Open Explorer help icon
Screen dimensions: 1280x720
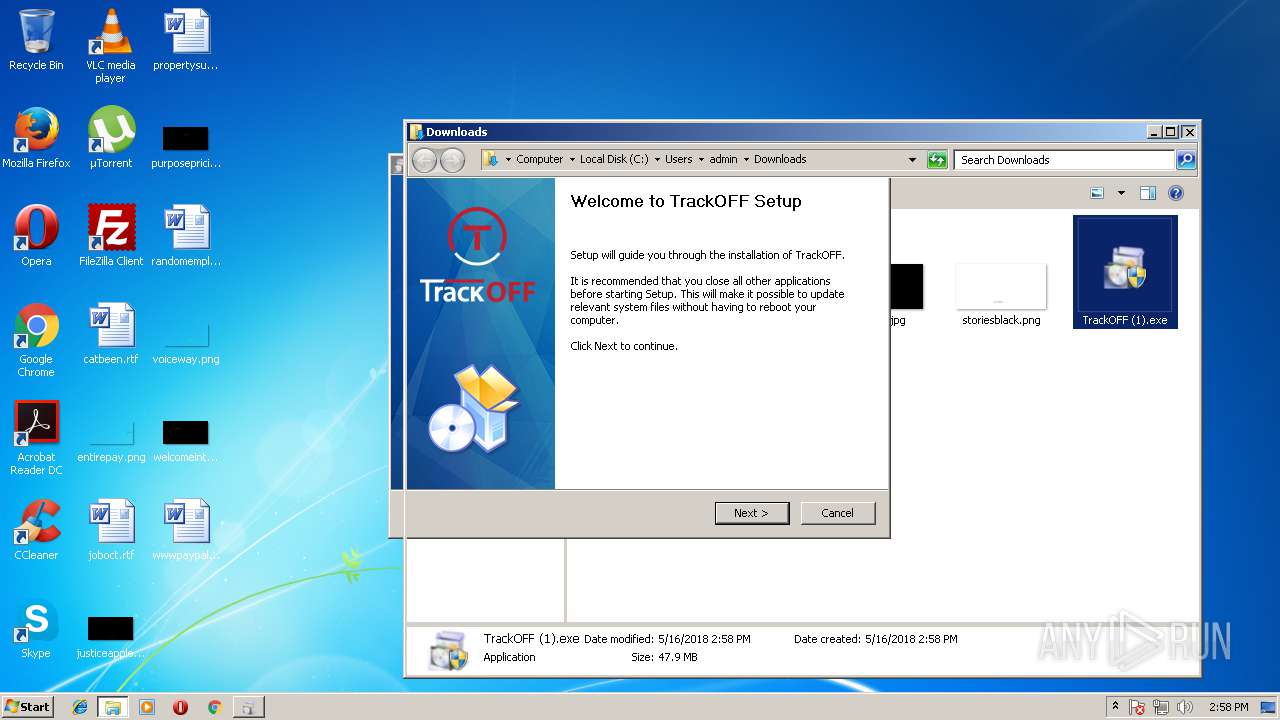tap(1176, 193)
